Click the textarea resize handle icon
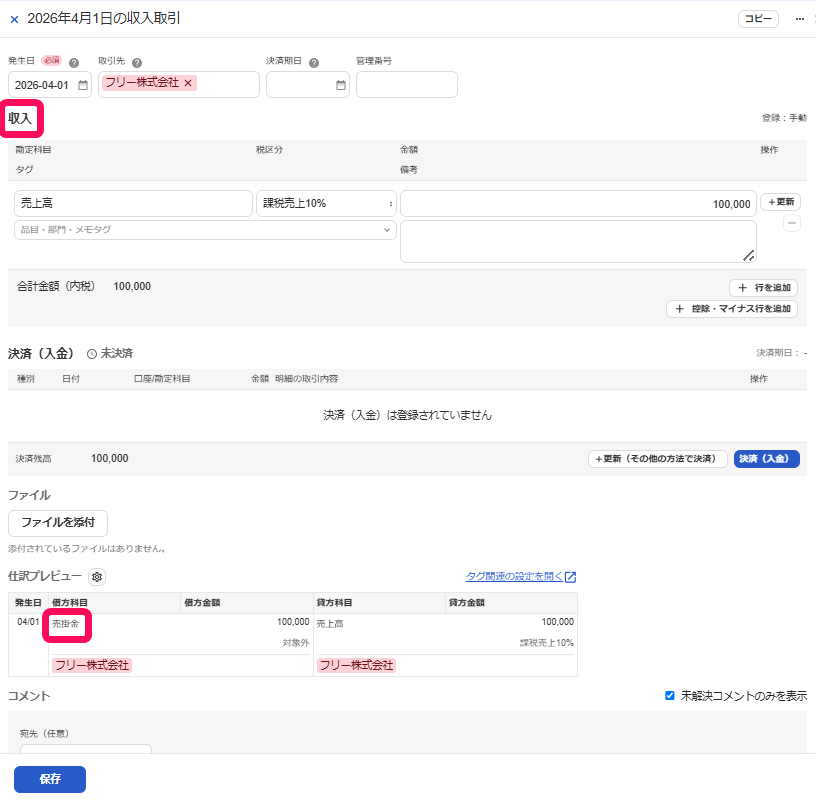Image resolution: width=816 pixels, height=804 pixels. coord(748,255)
